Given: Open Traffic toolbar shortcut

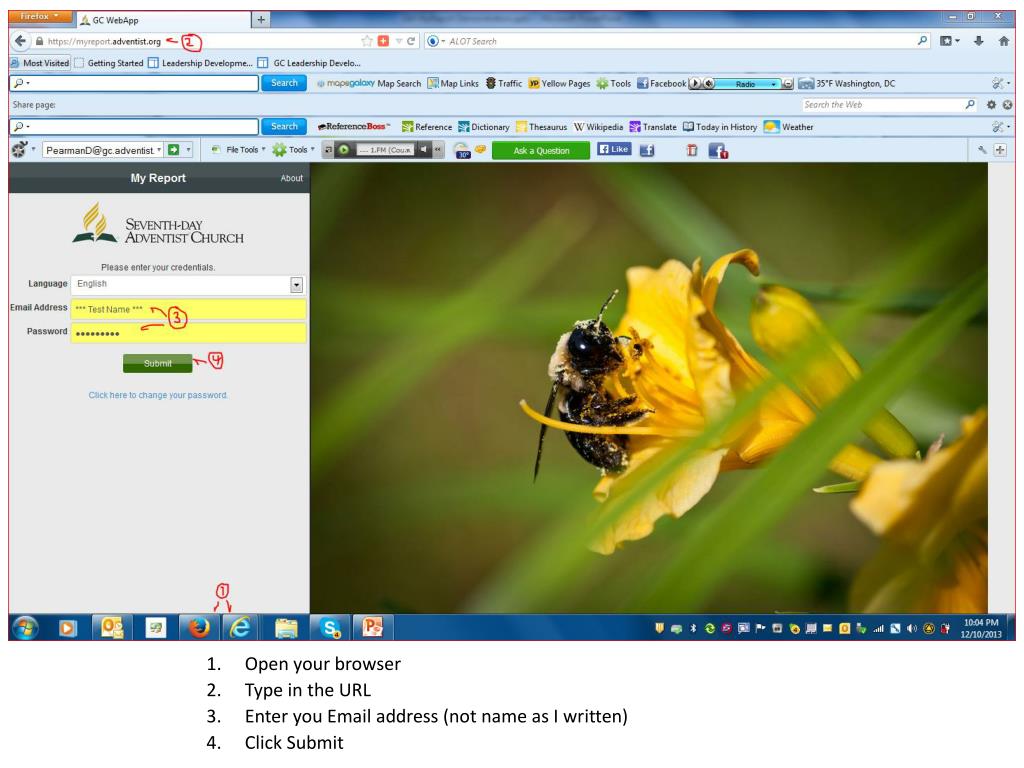Looking at the screenshot, I should (x=504, y=84).
